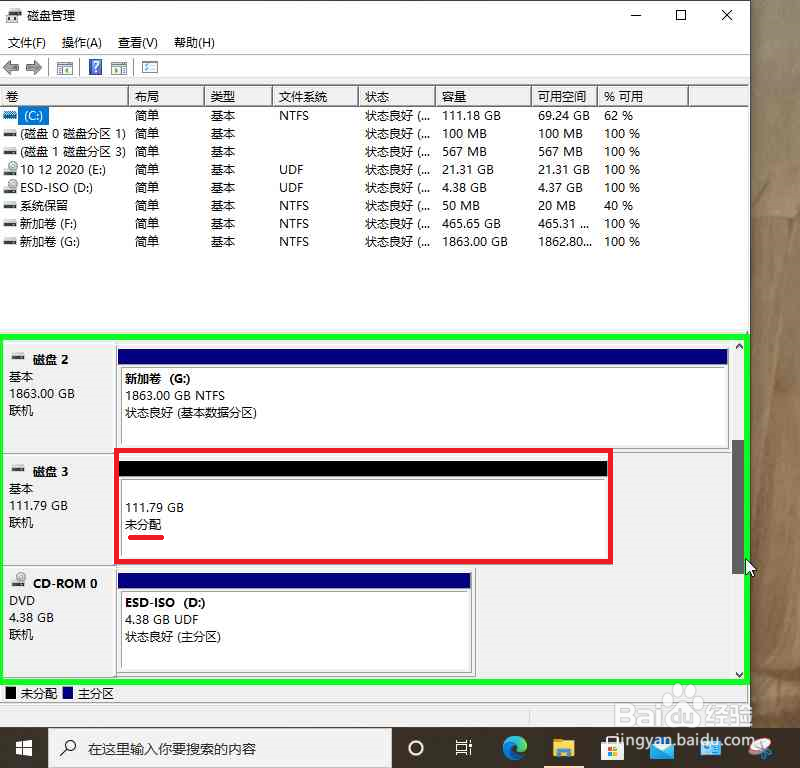
Task: Select ESD-ISO (D:) in the volume list
Action: [56, 187]
